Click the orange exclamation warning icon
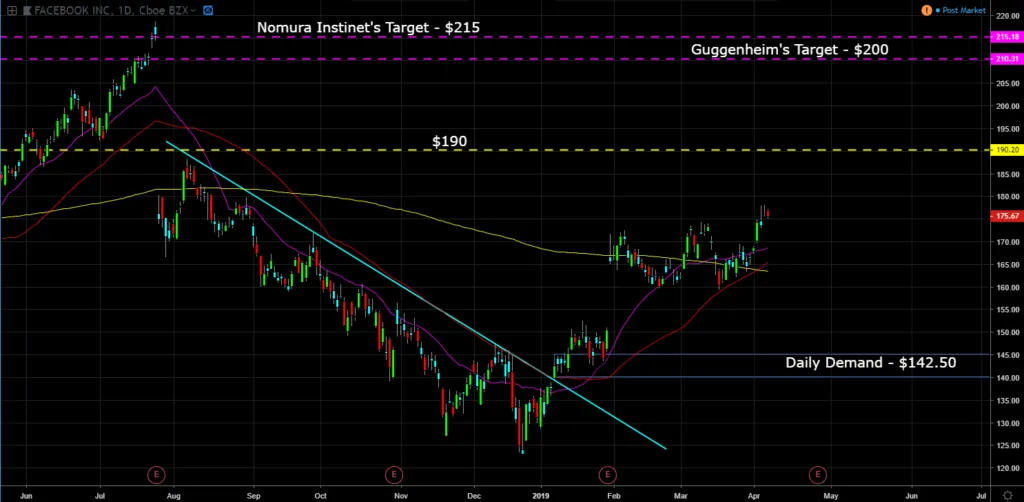Image resolution: width=1024 pixels, height=502 pixels. [x=926, y=10]
